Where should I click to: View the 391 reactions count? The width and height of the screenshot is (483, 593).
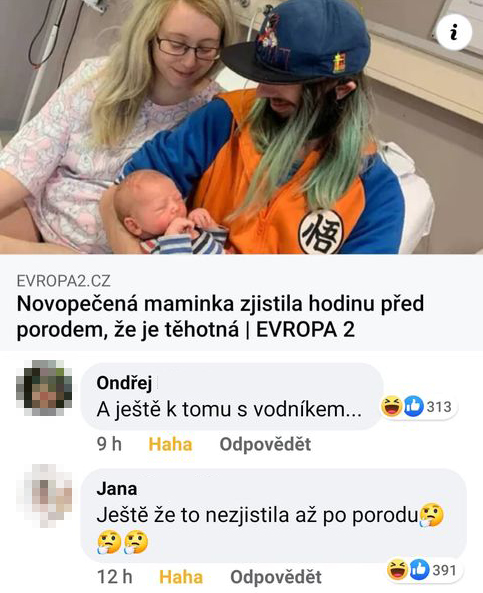click(x=444, y=570)
